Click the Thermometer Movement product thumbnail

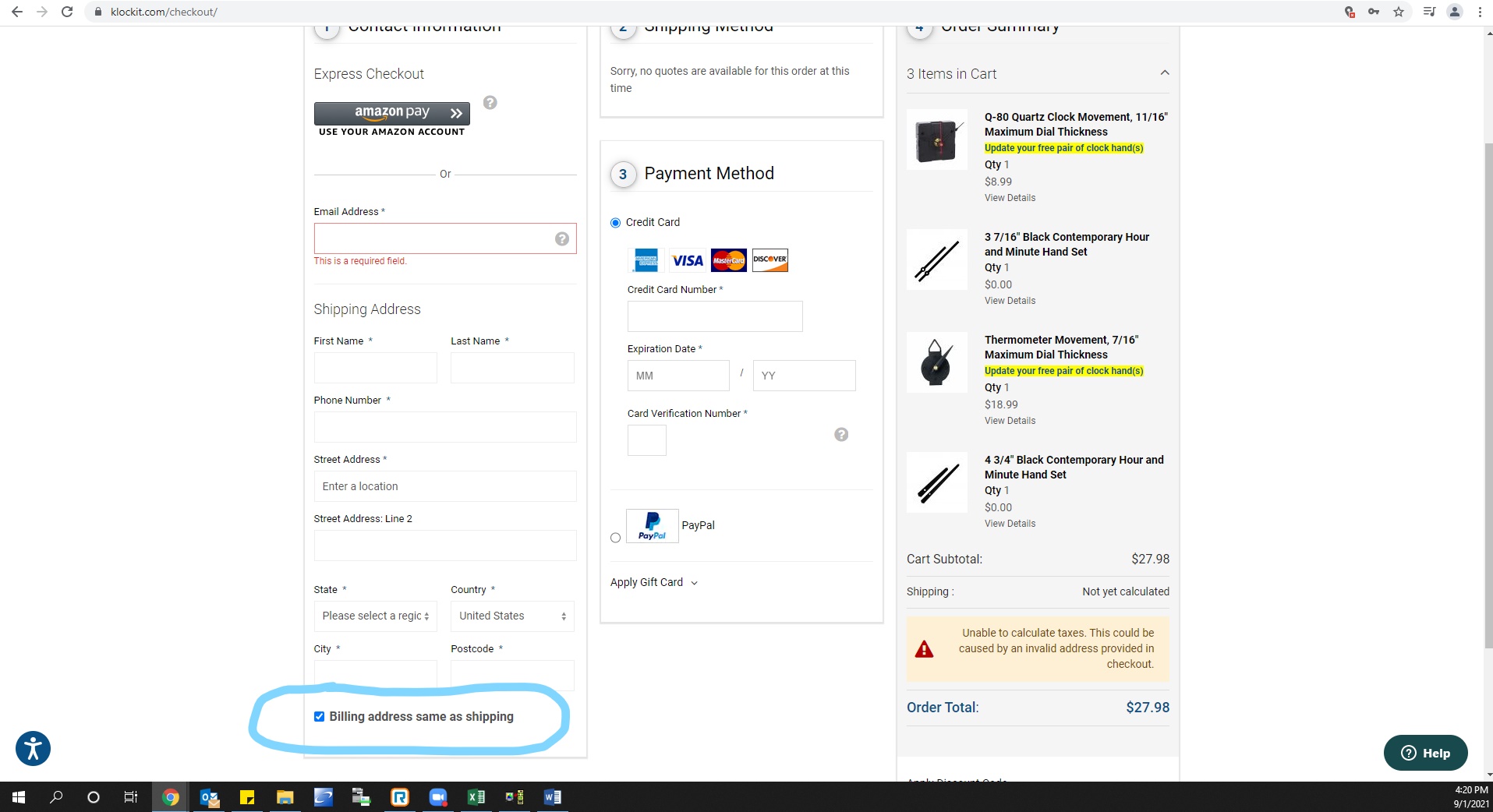click(x=936, y=362)
